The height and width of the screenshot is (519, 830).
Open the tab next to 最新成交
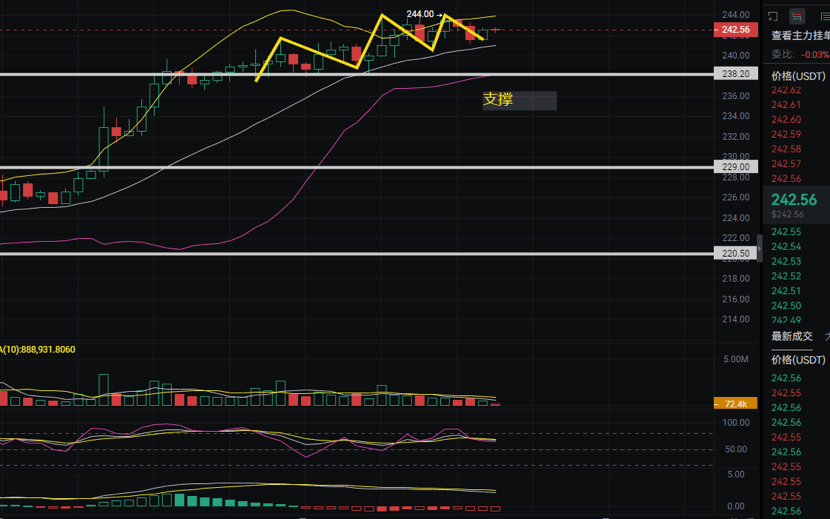(825, 336)
